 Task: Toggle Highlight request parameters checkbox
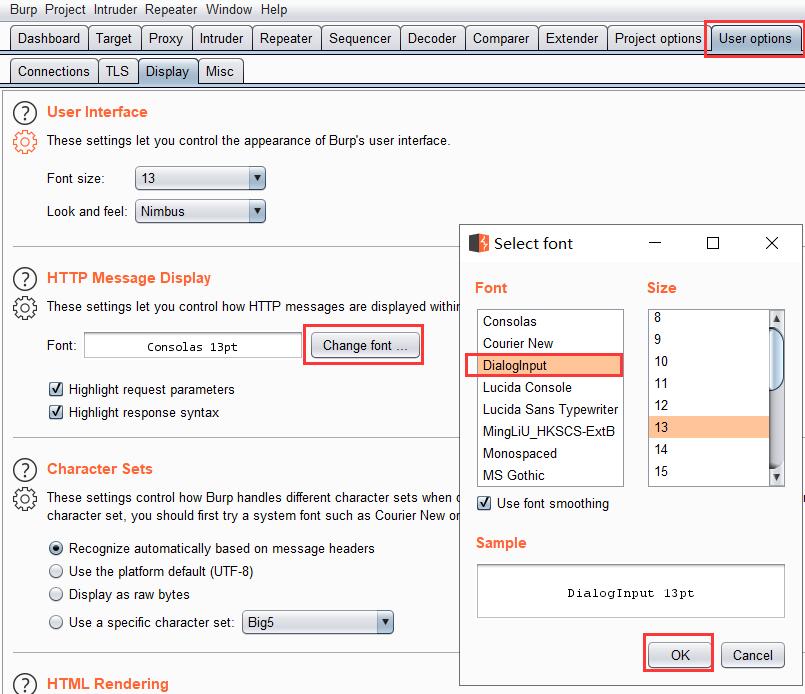point(56,389)
